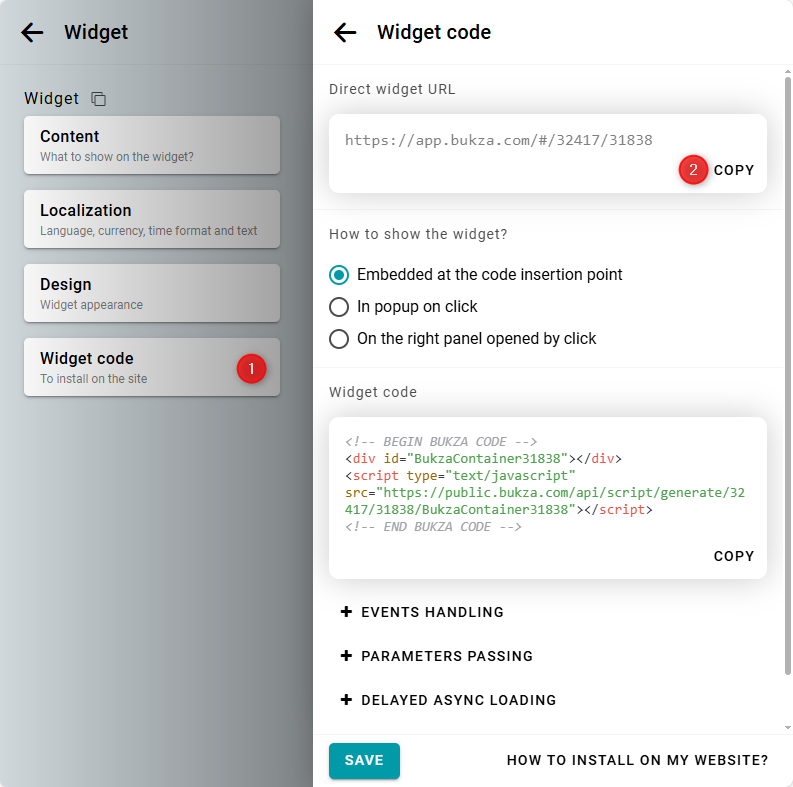Click plus icon beside Parameters Passing
This screenshot has width=793, height=787.
347,656
